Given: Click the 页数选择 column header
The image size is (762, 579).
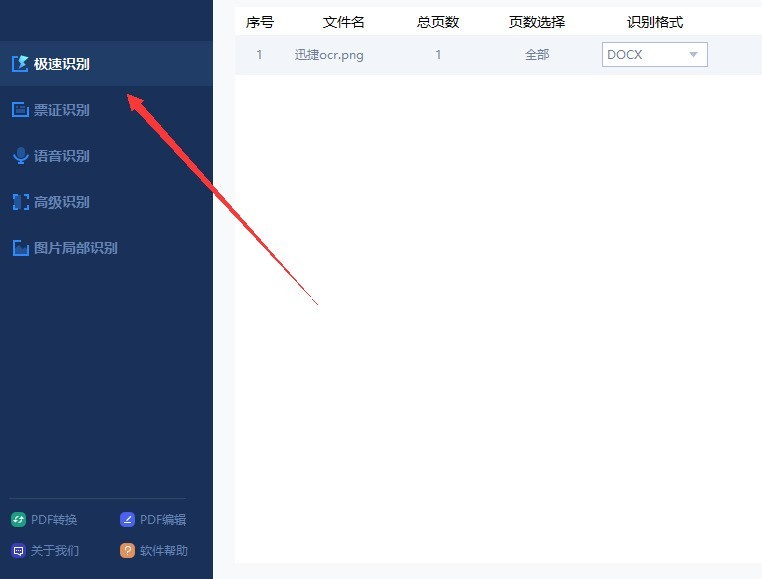Looking at the screenshot, I should [x=537, y=22].
